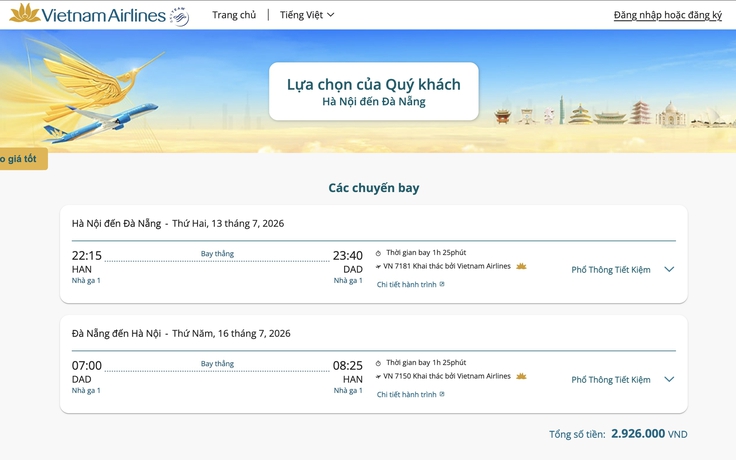Click departure time 22:15
The height and width of the screenshot is (460, 736).
click(86, 255)
